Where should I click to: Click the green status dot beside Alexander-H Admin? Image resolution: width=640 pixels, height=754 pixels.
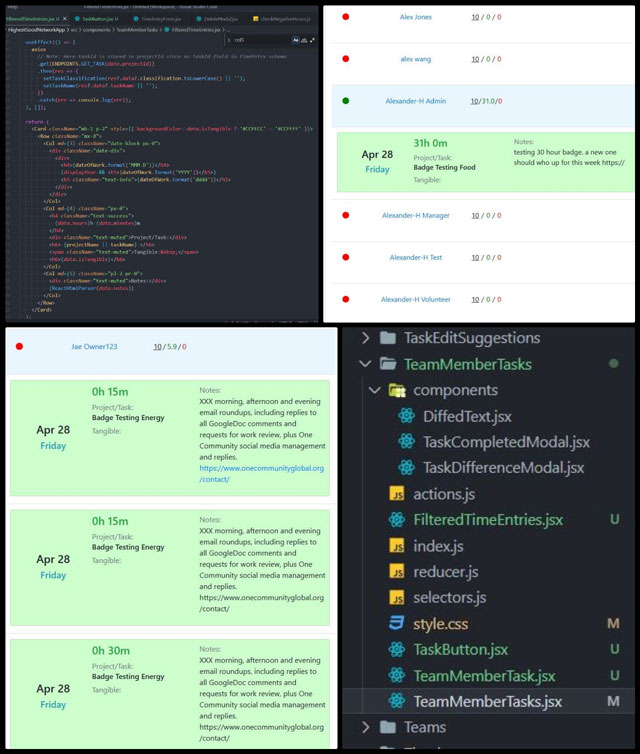click(x=346, y=101)
